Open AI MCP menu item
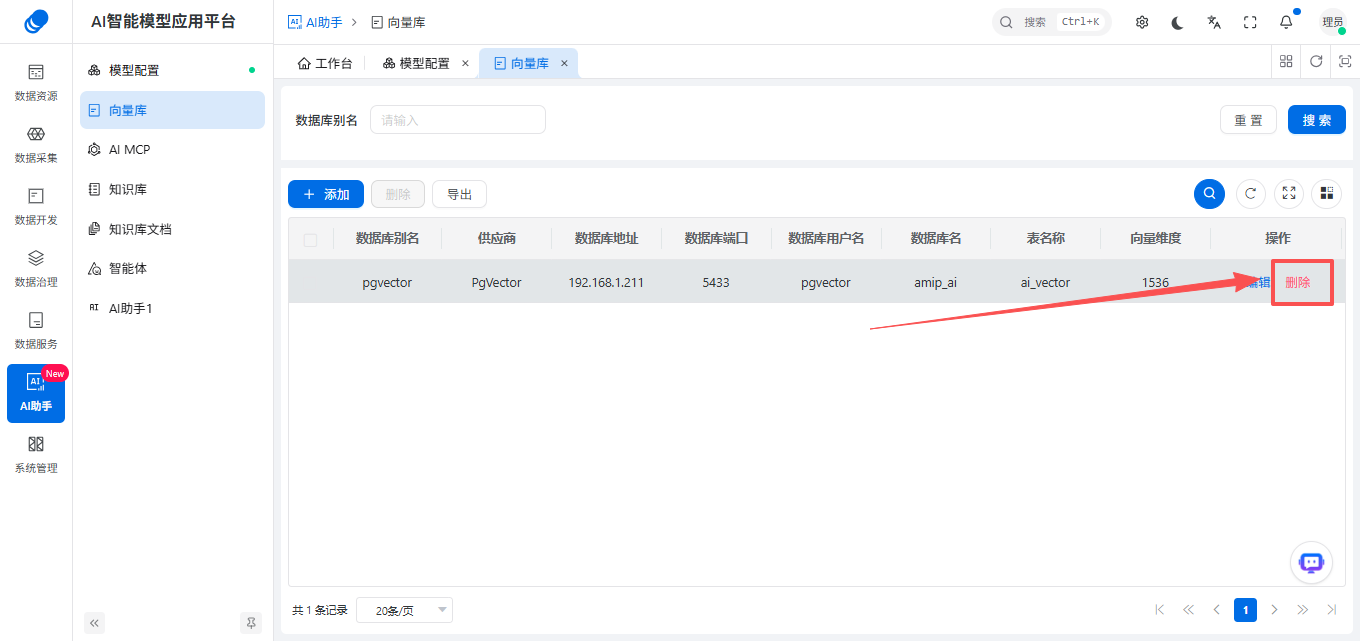Viewport: 1360px width, 641px height. click(x=172, y=149)
